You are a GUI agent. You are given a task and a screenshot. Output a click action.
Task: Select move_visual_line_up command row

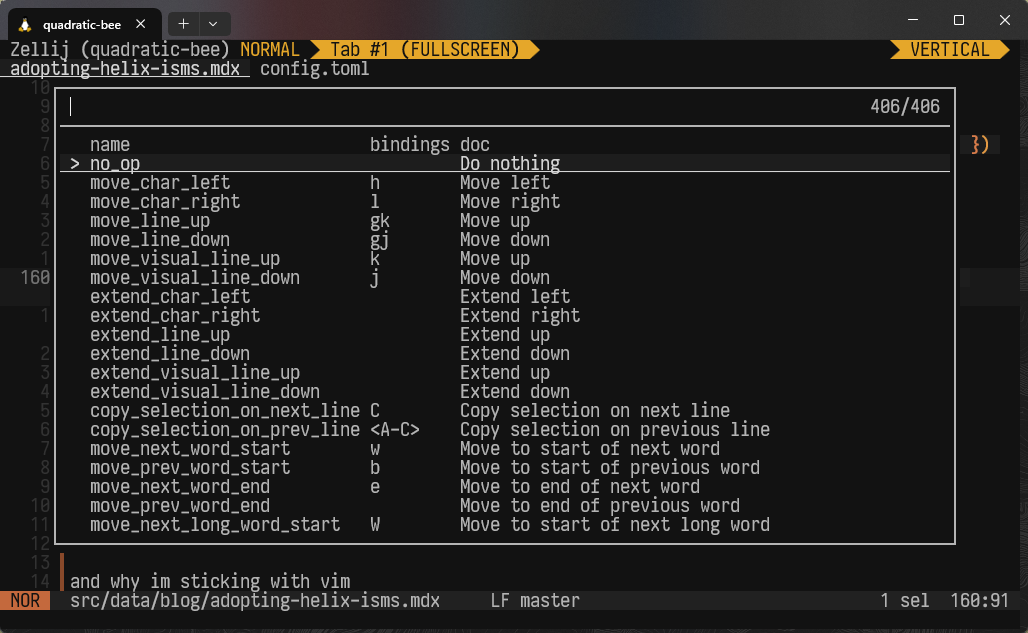[x=505, y=258]
